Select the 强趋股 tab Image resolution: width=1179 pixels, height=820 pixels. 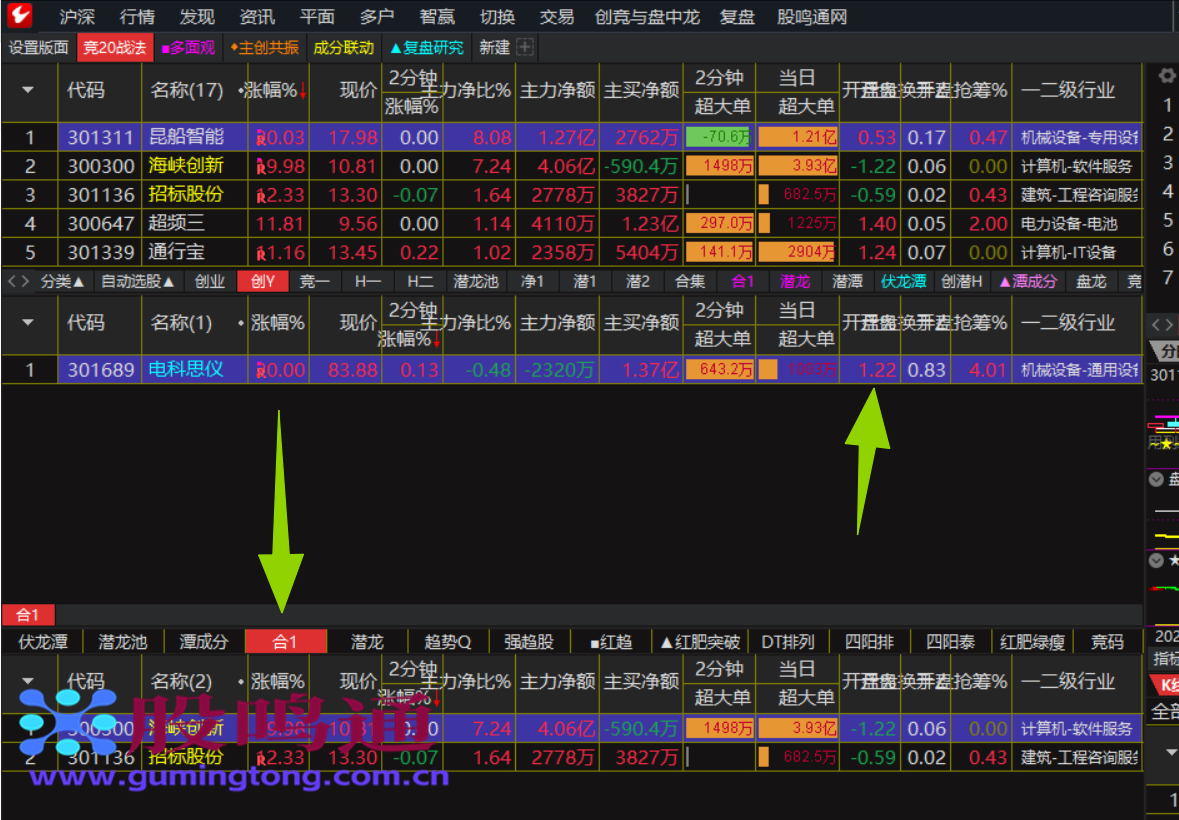pyautogui.click(x=529, y=642)
